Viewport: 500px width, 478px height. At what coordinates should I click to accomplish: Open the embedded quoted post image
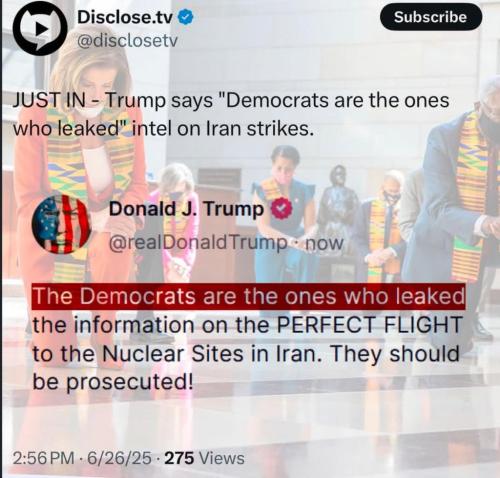(248, 293)
